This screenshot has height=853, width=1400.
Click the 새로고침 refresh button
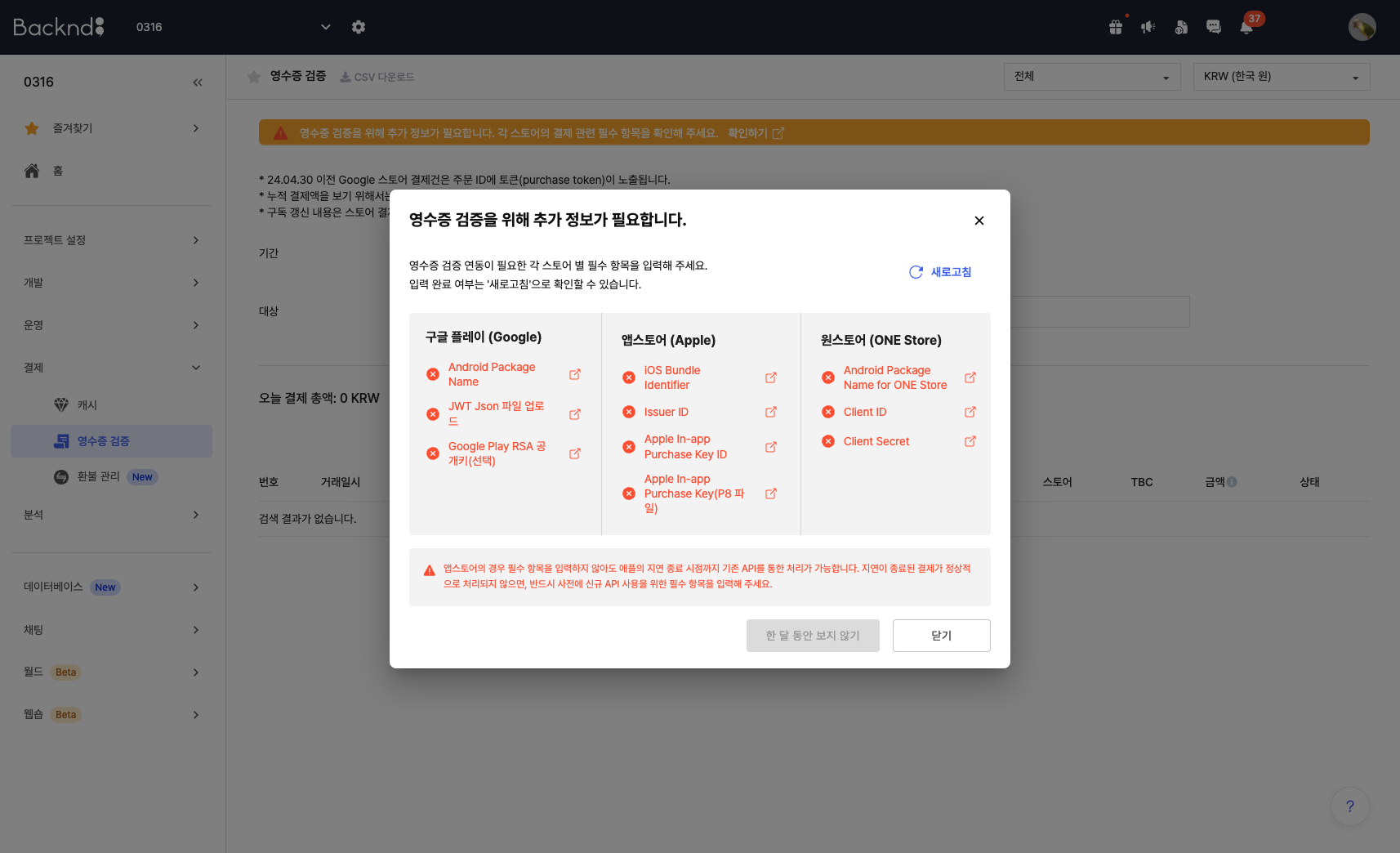pyautogui.click(x=940, y=272)
